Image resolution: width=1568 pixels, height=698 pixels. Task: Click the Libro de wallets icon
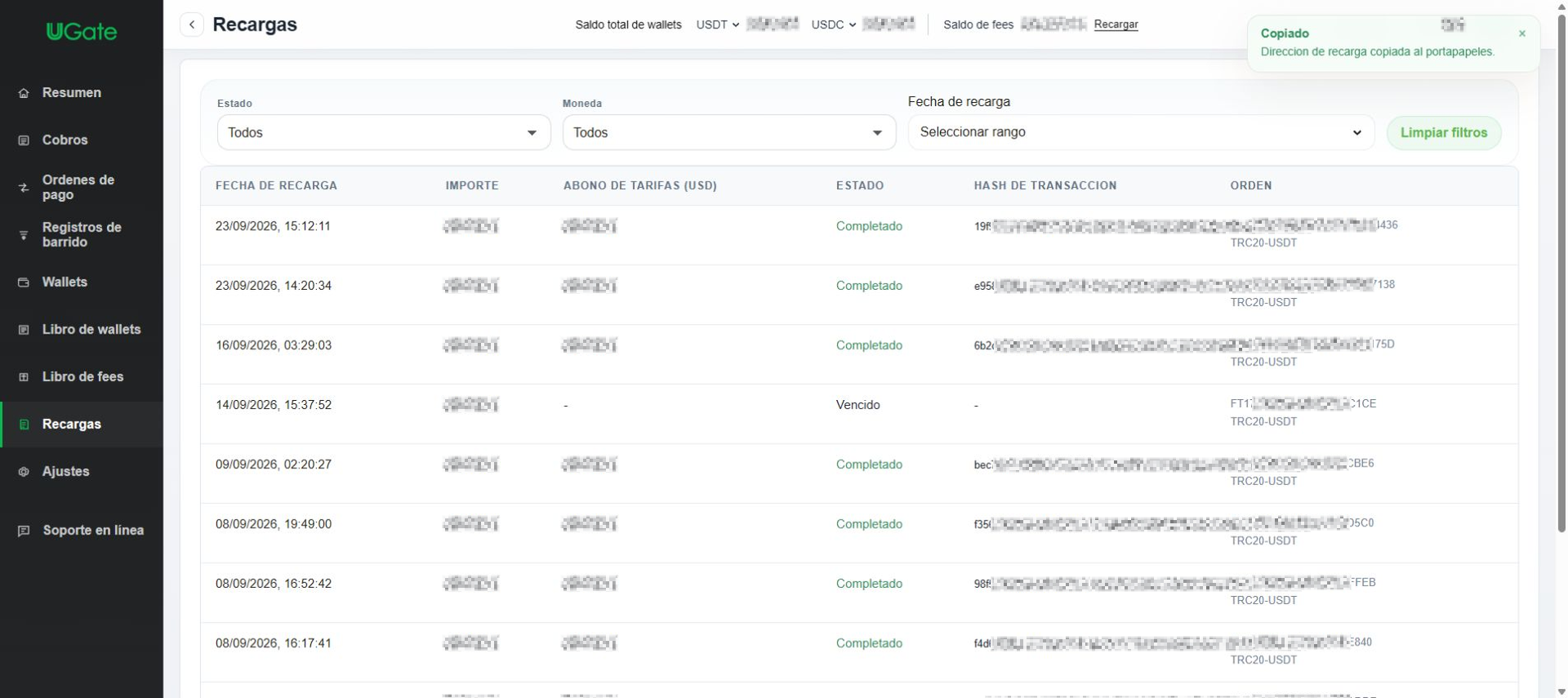(24, 330)
